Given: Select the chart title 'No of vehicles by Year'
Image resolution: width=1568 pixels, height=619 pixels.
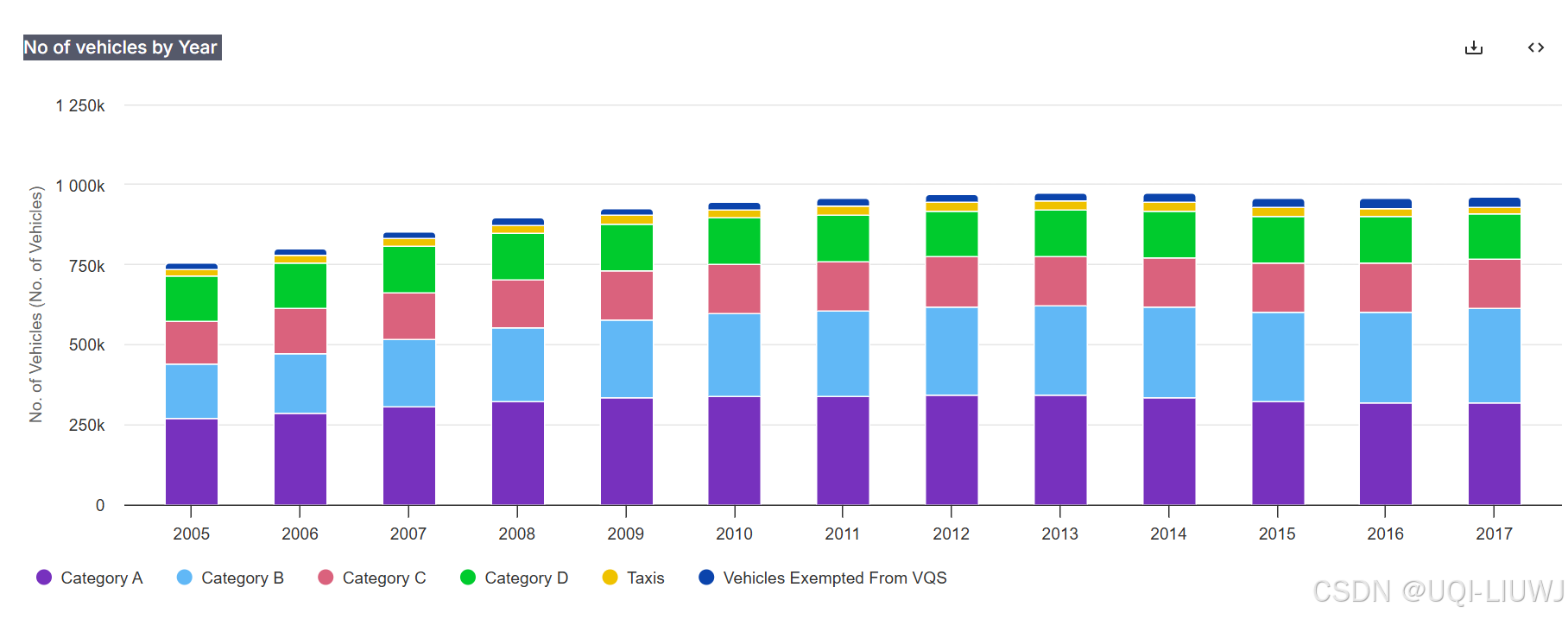Looking at the screenshot, I should click(121, 47).
